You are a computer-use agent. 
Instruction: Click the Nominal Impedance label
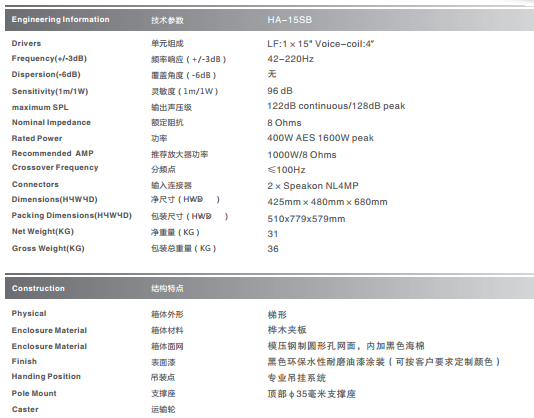click(x=51, y=122)
